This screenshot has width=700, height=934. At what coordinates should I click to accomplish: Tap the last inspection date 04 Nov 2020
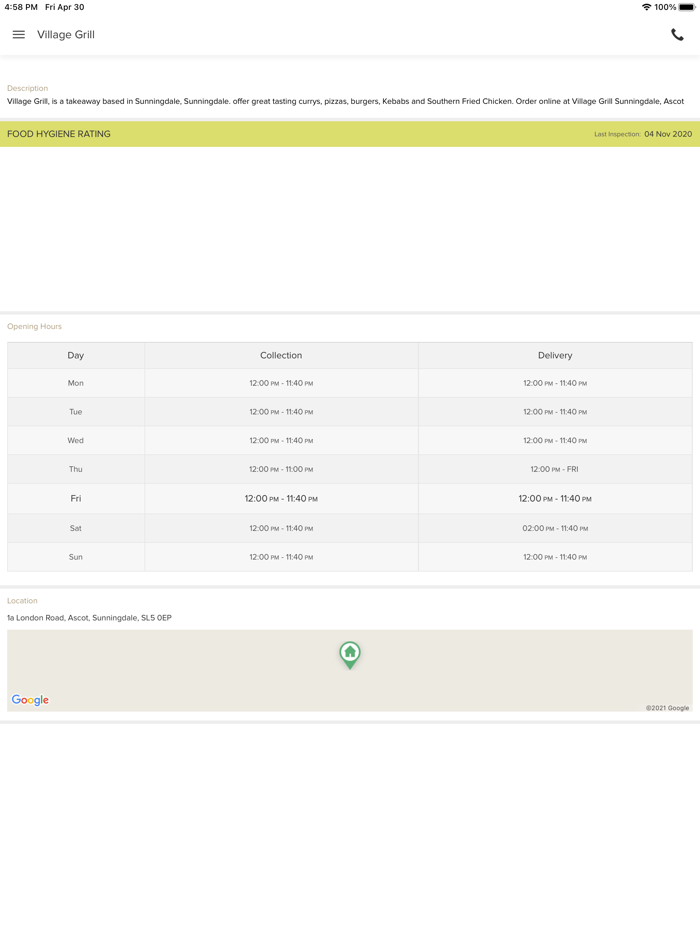pyautogui.click(x=668, y=134)
